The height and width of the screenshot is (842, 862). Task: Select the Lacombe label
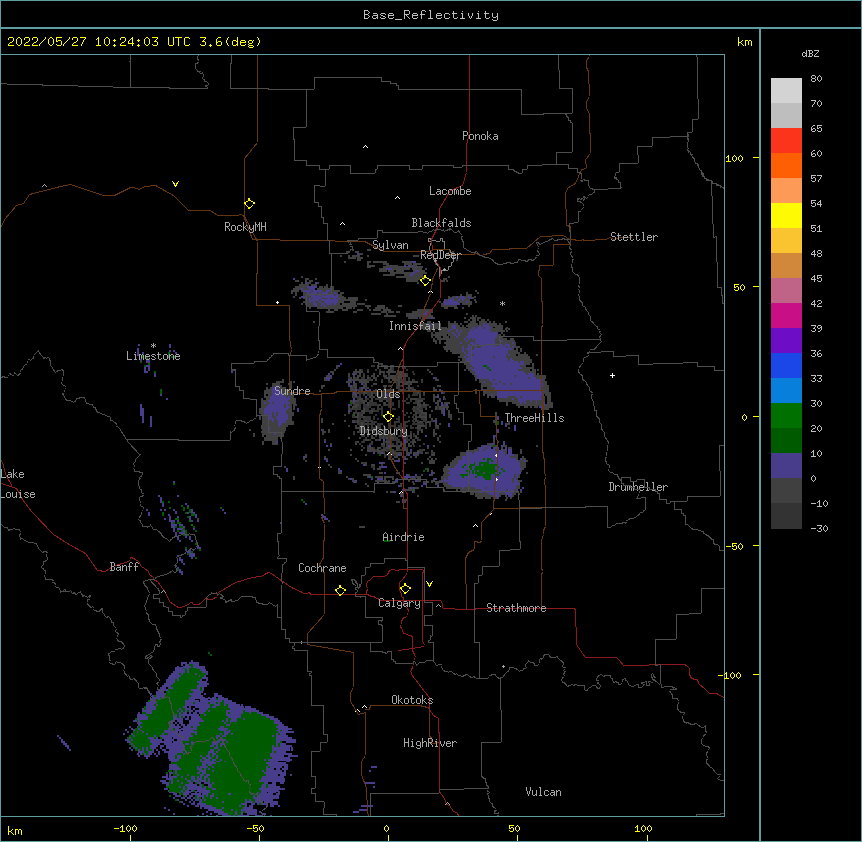pos(450,191)
